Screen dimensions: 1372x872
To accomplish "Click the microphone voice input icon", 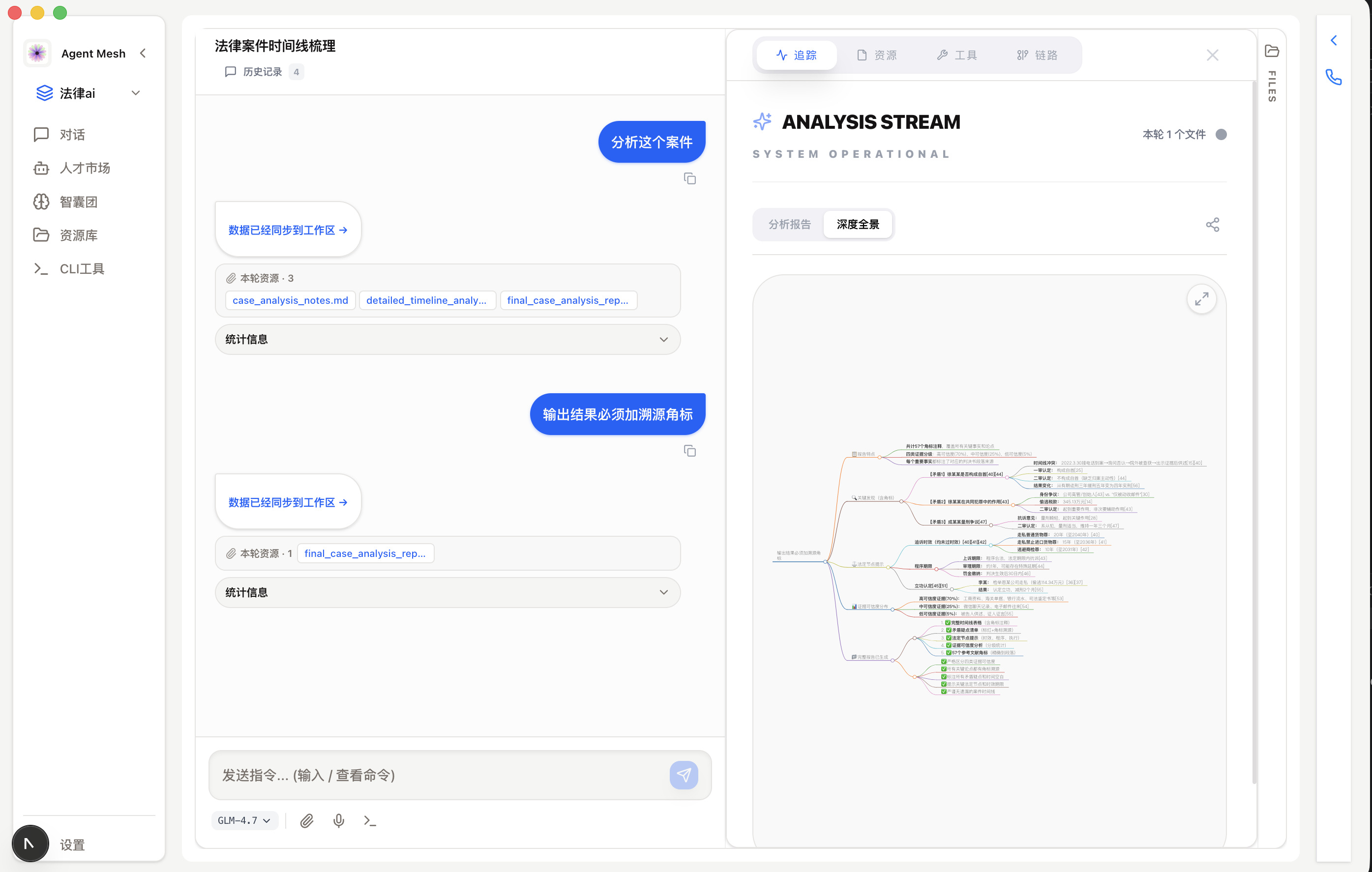I will (338, 821).
